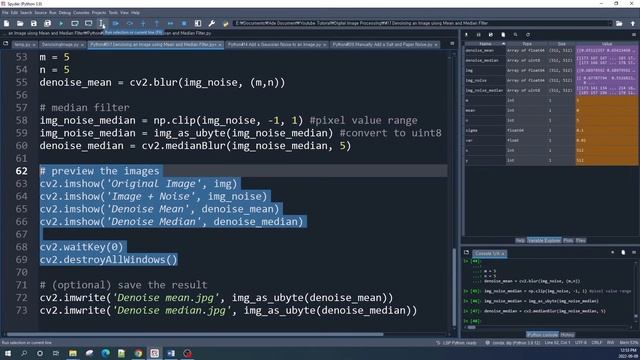Browse tabs icon in editor
The height and width of the screenshot is (360, 640).
[x=5, y=43]
